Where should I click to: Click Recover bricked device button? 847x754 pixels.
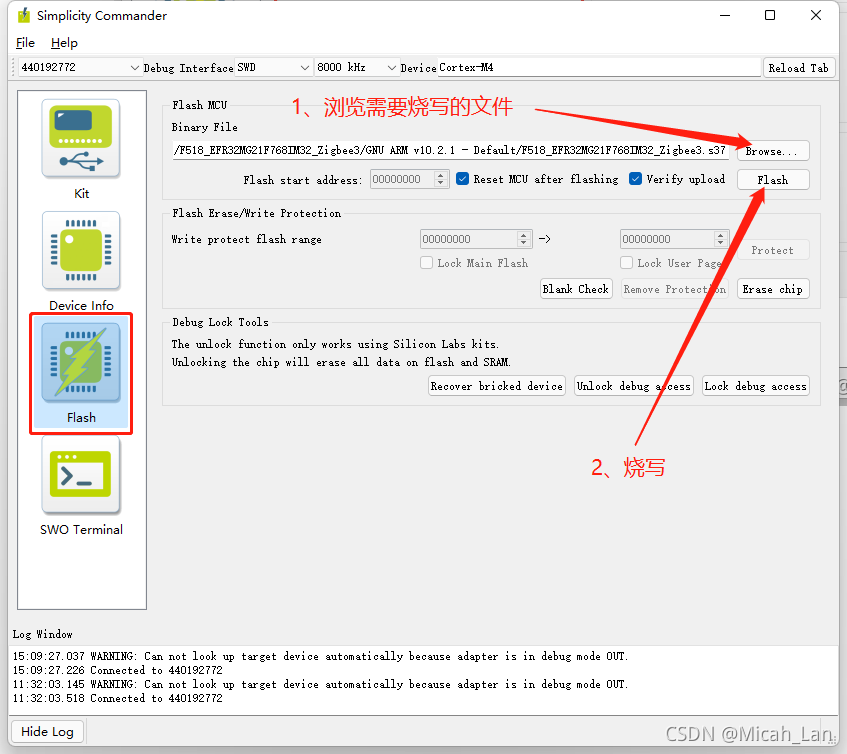[496, 386]
